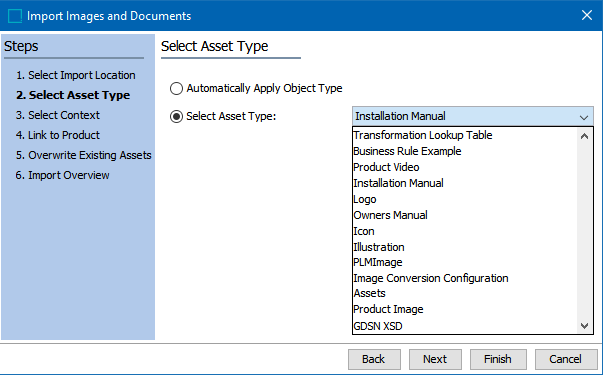Enable Automatically Apply Object Type option
Screen dimensions: 603x375
pyautogui.click(x=176, y=88)
